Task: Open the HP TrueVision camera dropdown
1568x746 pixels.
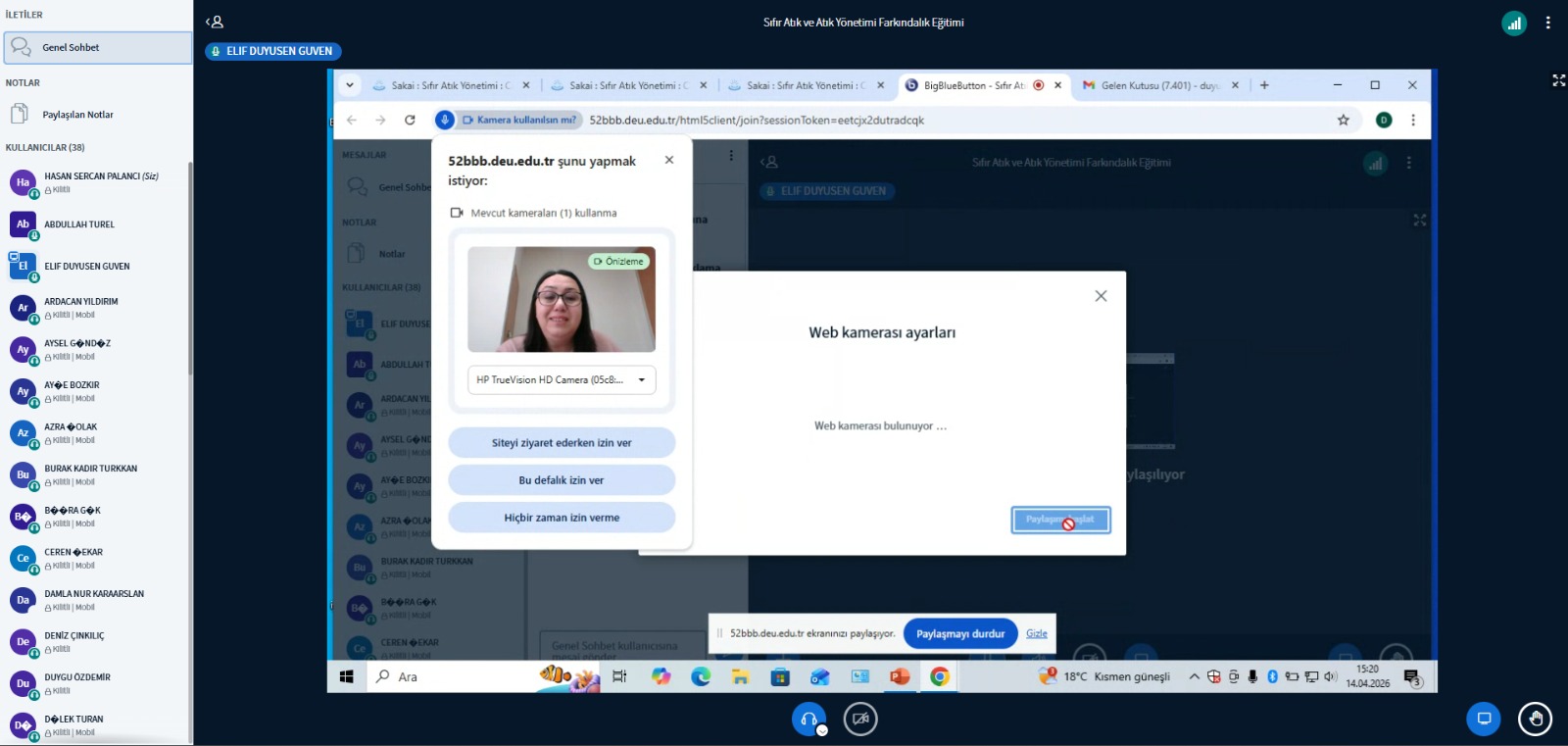Action: 562,380
